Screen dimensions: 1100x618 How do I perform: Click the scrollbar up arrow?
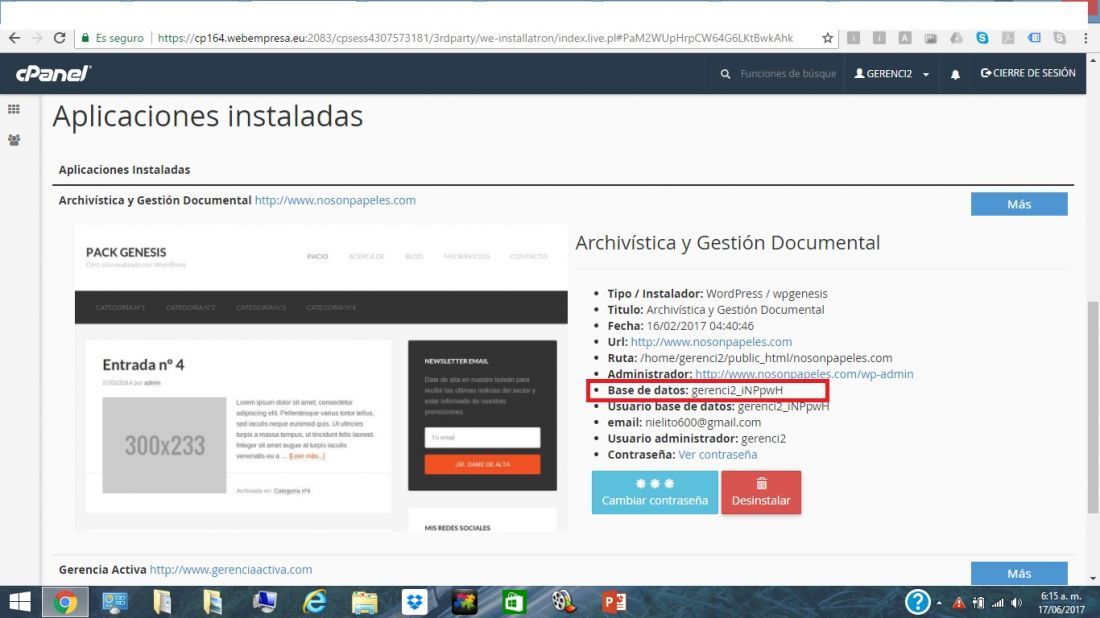click(1093, 60)
